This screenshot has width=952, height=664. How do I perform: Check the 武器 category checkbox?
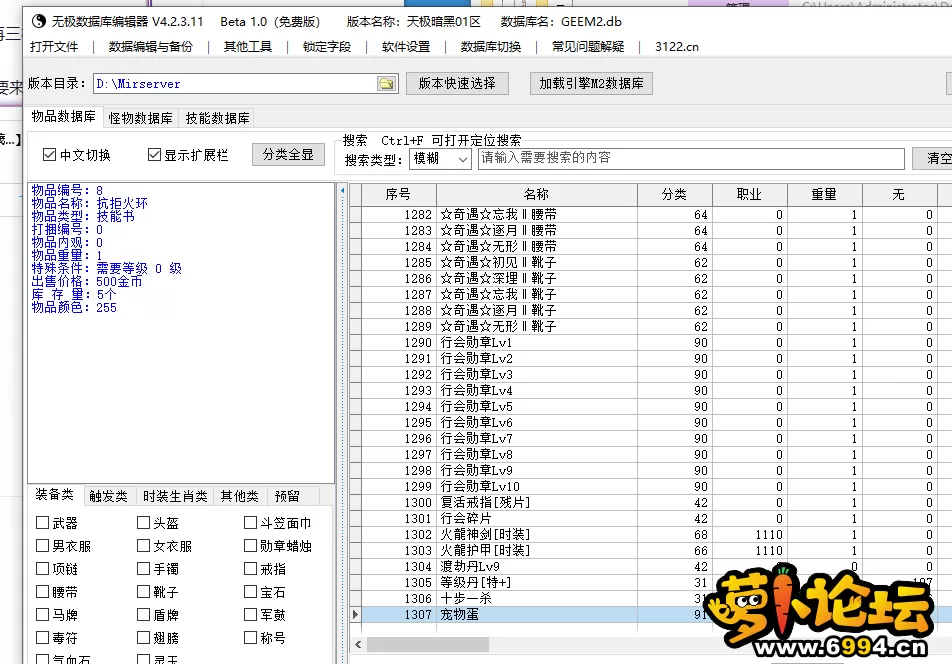click(43, 522)
